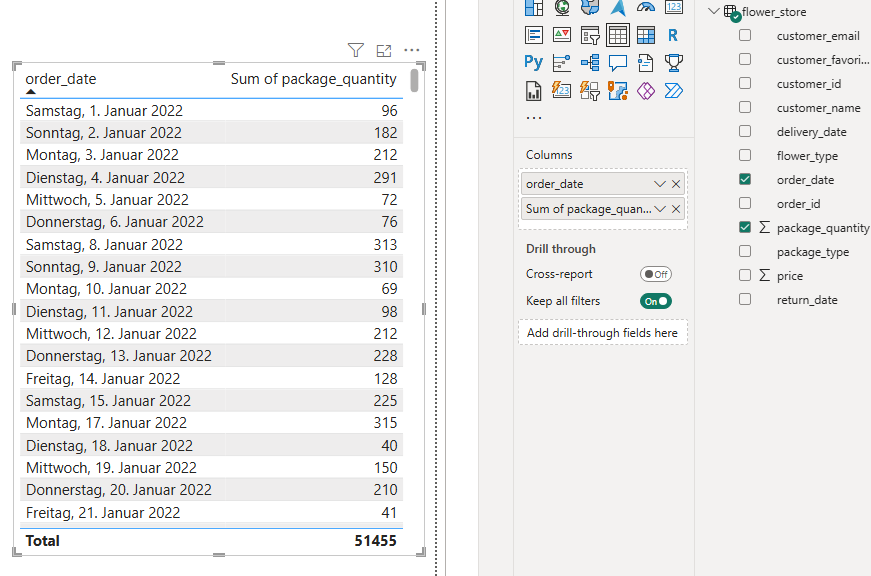Screen dimensions: 871x576
Task: Select the ArcGIS Maps visualization icon
Action: pyautogui.click(x=618, y=91)
